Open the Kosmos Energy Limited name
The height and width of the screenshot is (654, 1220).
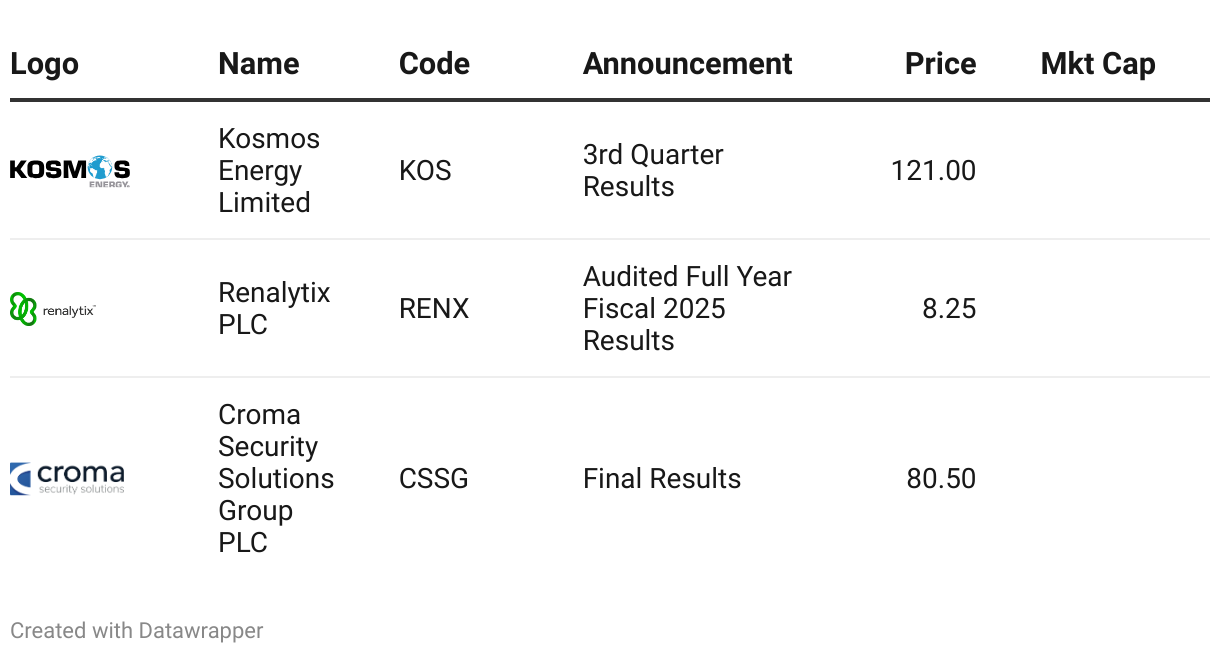pos(268,171)
